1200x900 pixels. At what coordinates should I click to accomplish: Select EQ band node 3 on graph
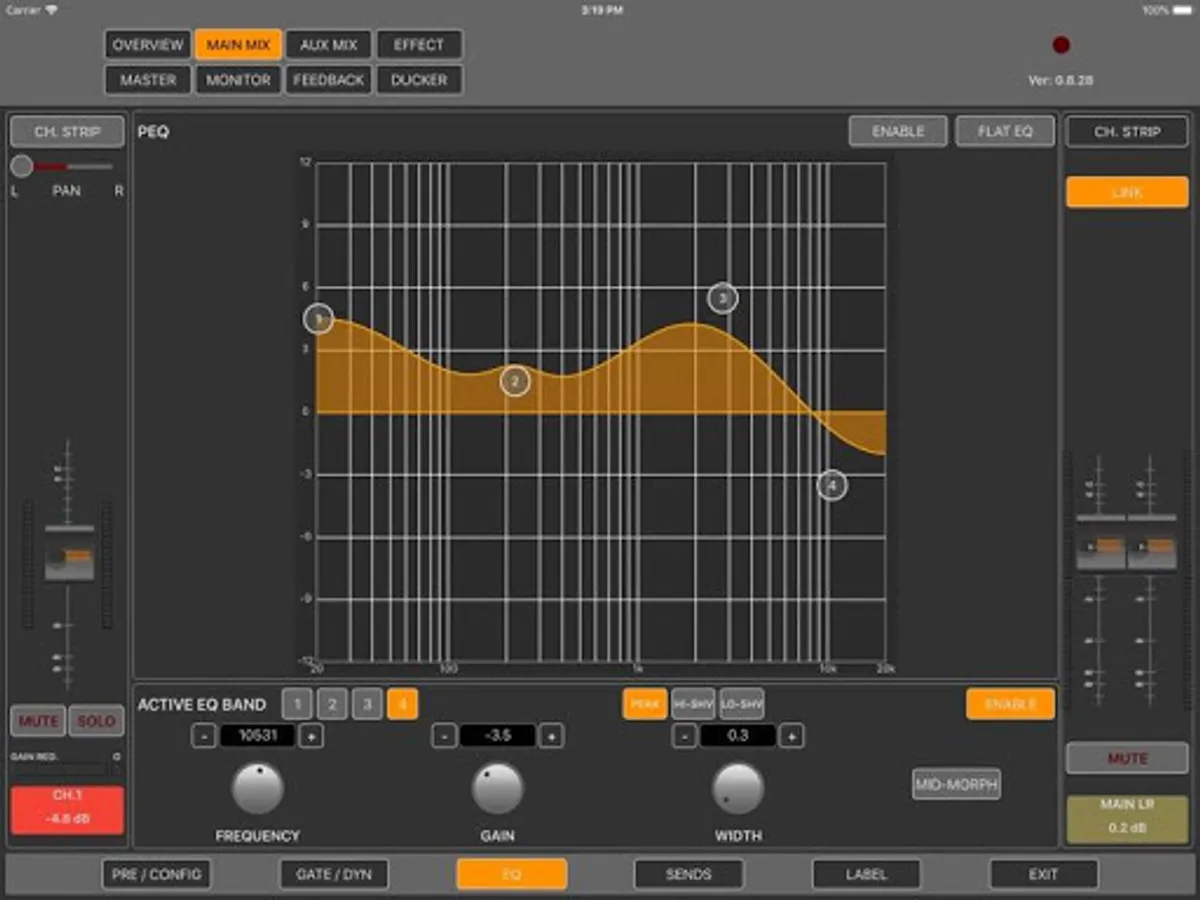723,298
